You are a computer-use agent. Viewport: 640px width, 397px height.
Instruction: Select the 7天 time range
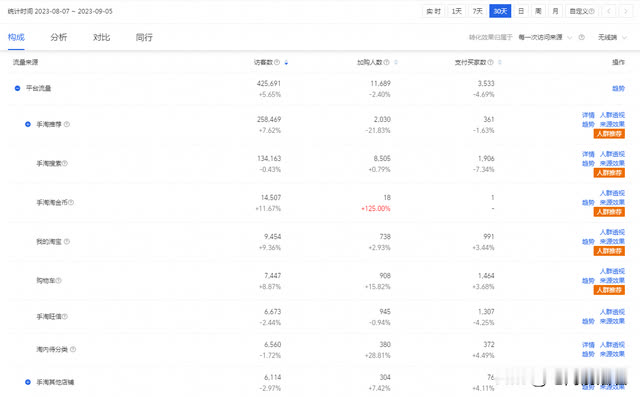coord(478,11)
